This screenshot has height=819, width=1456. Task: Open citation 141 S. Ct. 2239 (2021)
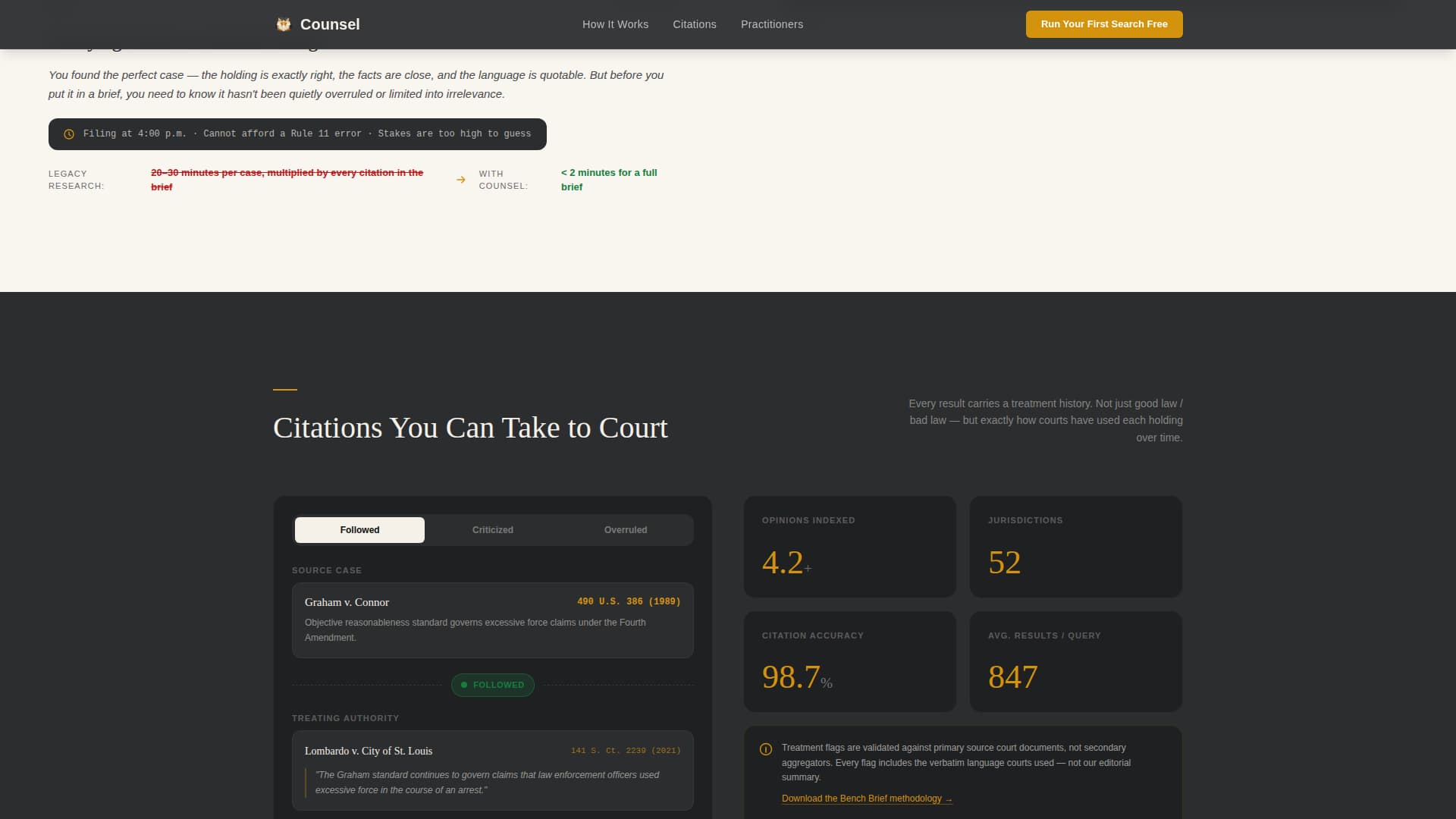tap(625, 750)
